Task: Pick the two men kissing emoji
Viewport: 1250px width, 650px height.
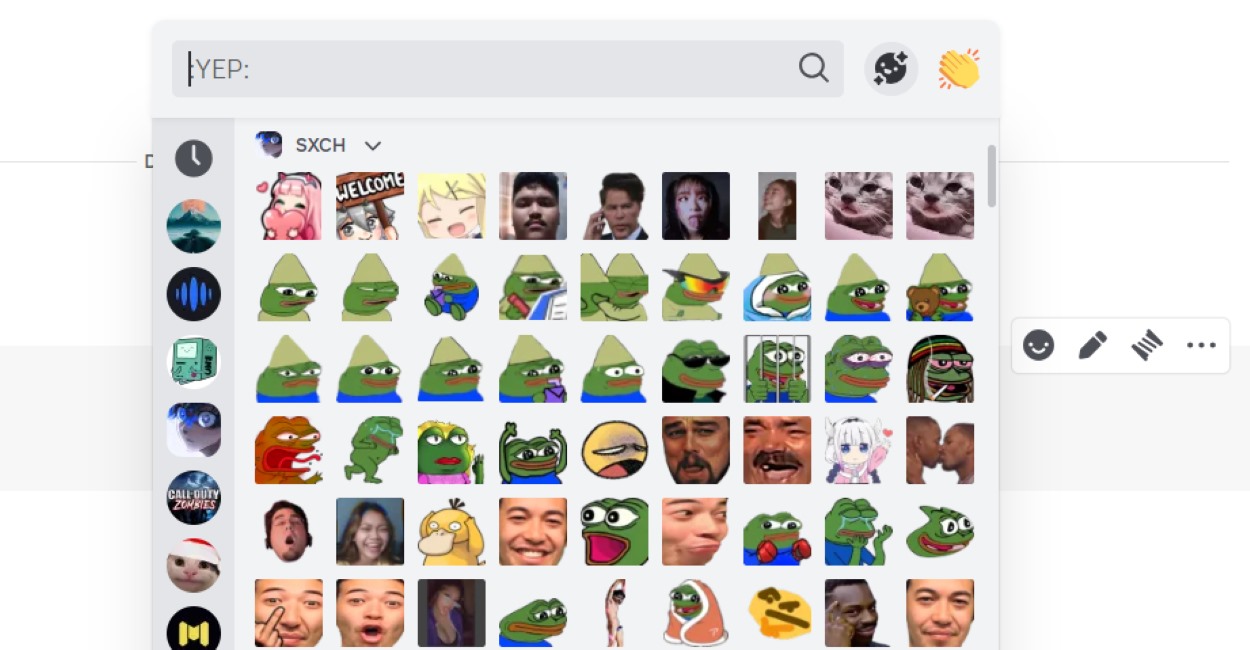Action: 940,450
